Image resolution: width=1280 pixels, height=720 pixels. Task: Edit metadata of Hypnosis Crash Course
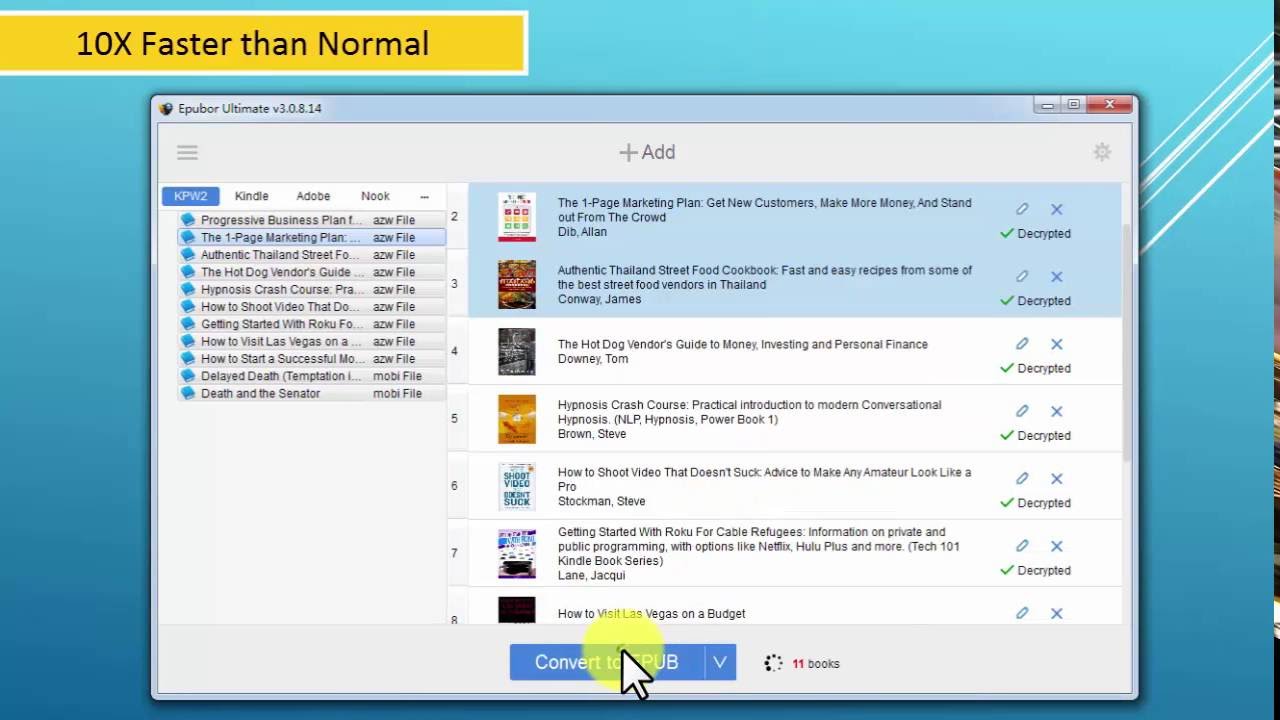(x=1022, y=411)
